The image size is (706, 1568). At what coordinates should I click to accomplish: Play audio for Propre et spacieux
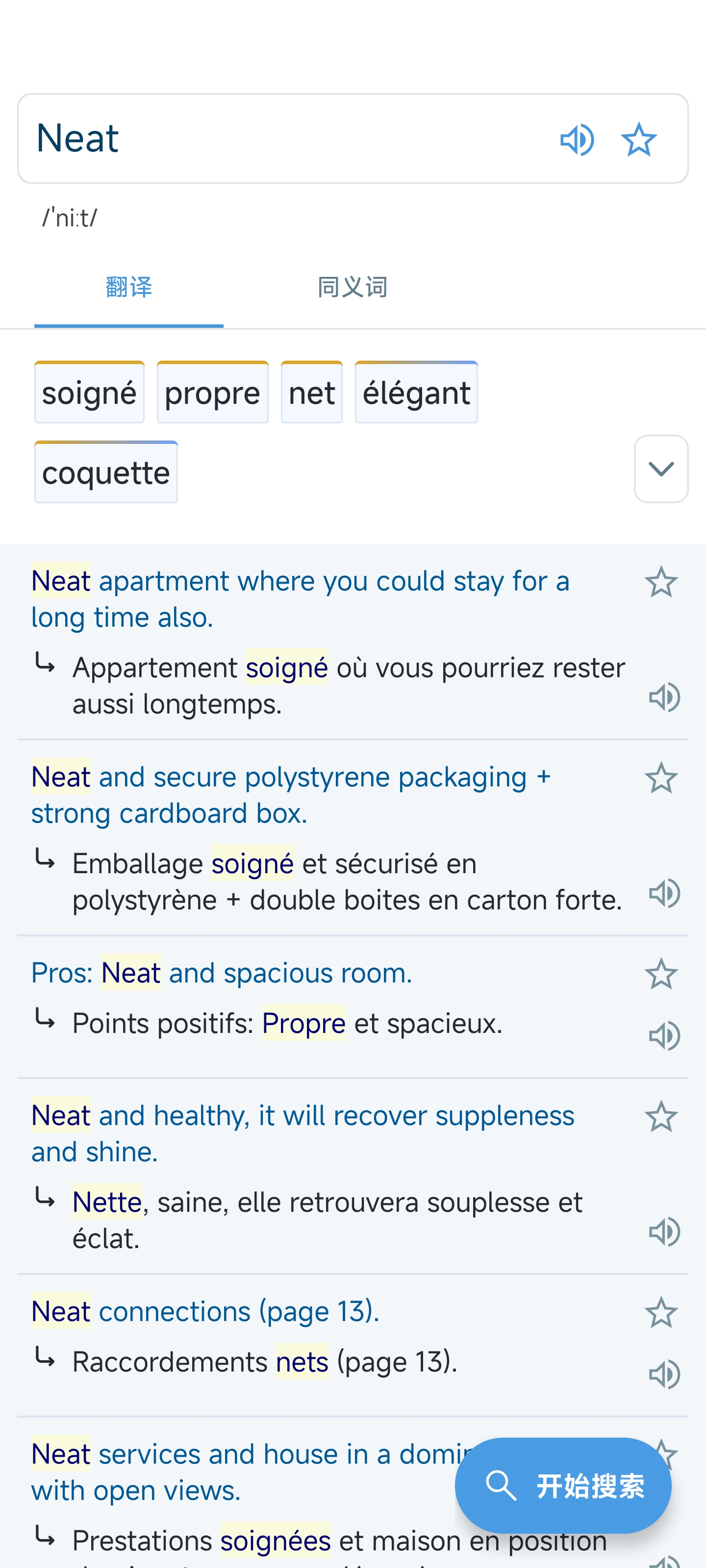664,1035
